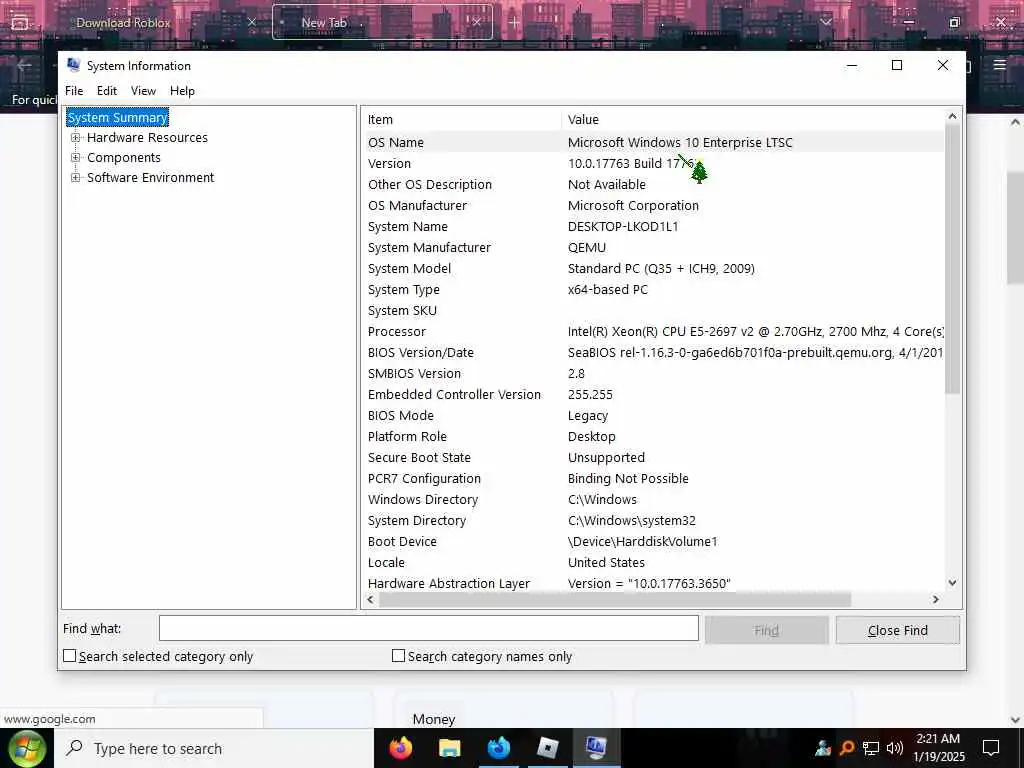
Task: Select the Software Environment category
Action: pos(150,178)
